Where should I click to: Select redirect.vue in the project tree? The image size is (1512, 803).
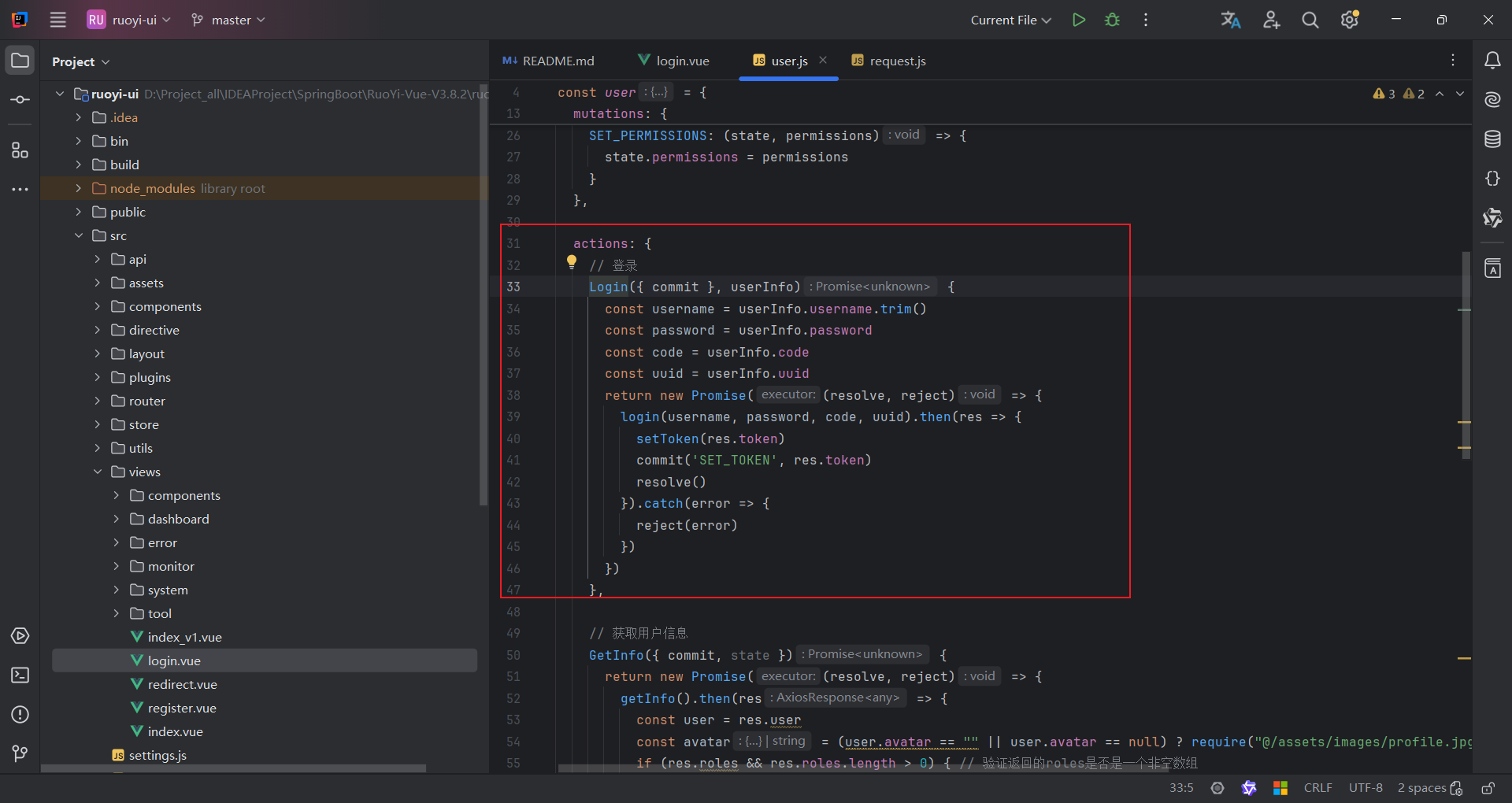coord(182,684)
